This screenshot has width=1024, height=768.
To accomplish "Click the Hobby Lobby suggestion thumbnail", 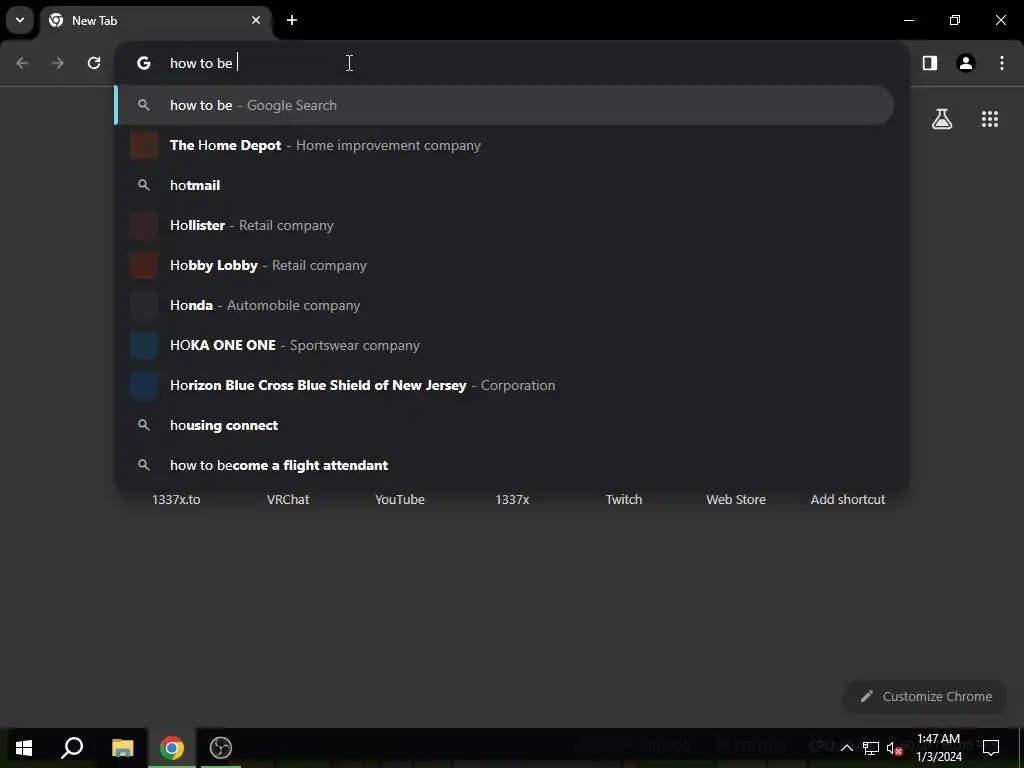I will (x=144, y=265).
